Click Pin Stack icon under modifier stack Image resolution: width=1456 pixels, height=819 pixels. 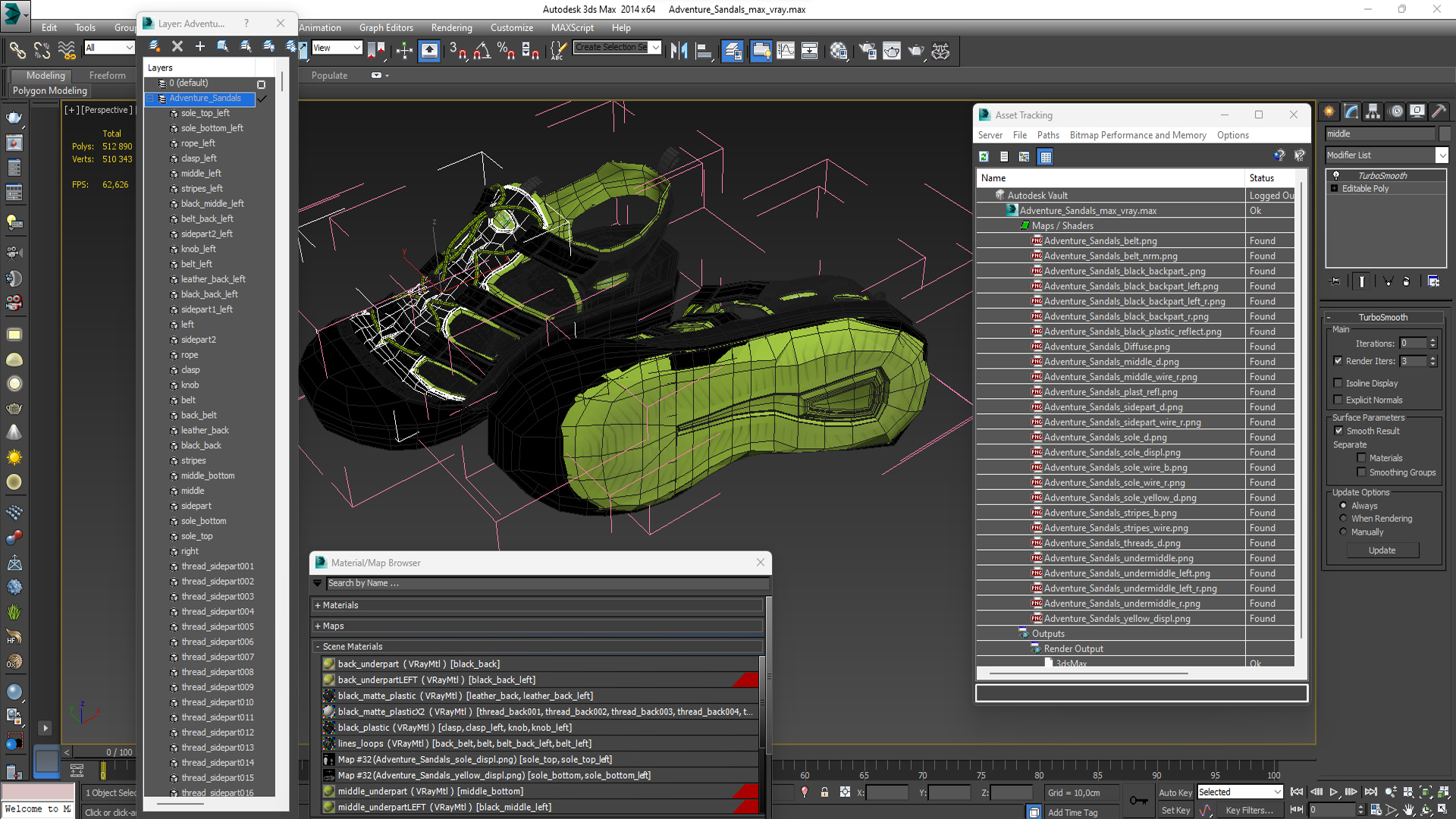[1335, 281]
